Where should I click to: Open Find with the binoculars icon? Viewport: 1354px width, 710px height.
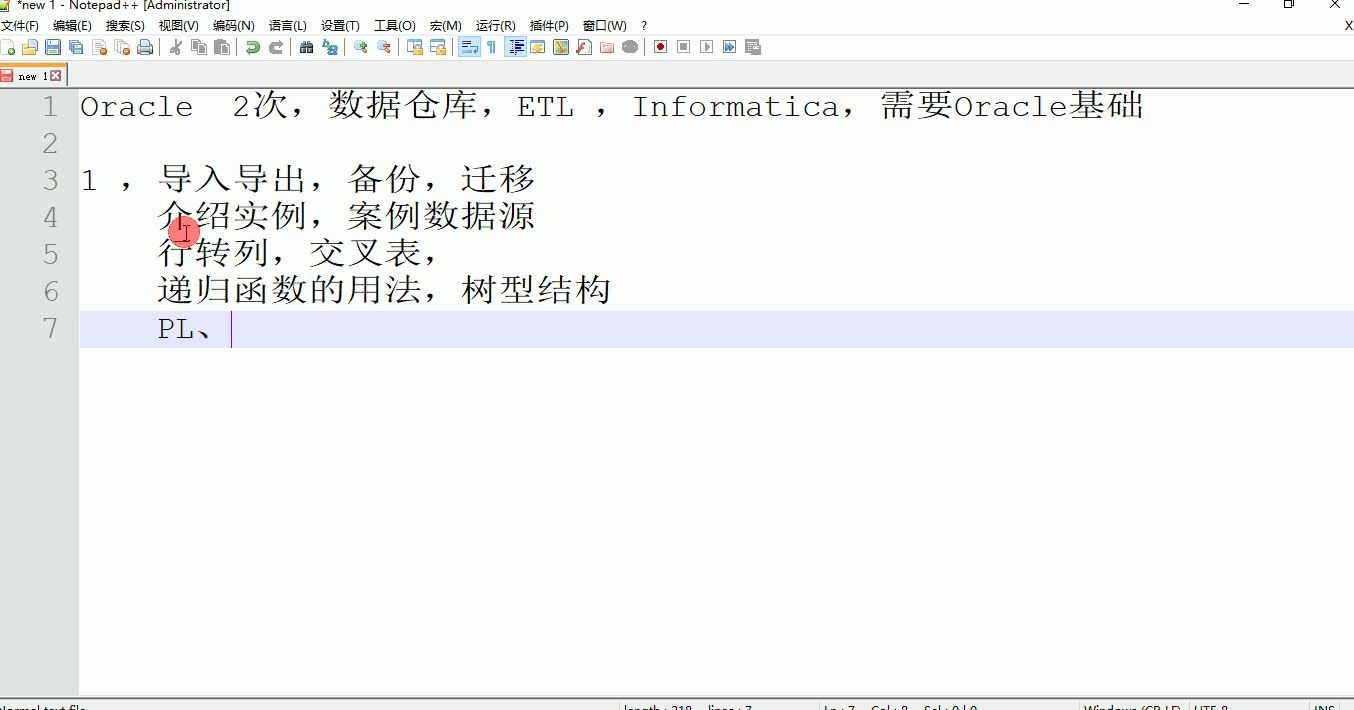[307, 47]
